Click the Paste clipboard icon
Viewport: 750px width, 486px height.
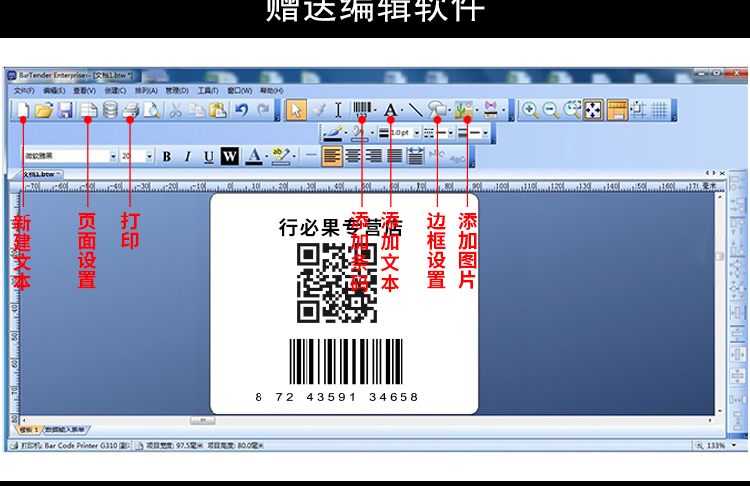click(218, 110)
